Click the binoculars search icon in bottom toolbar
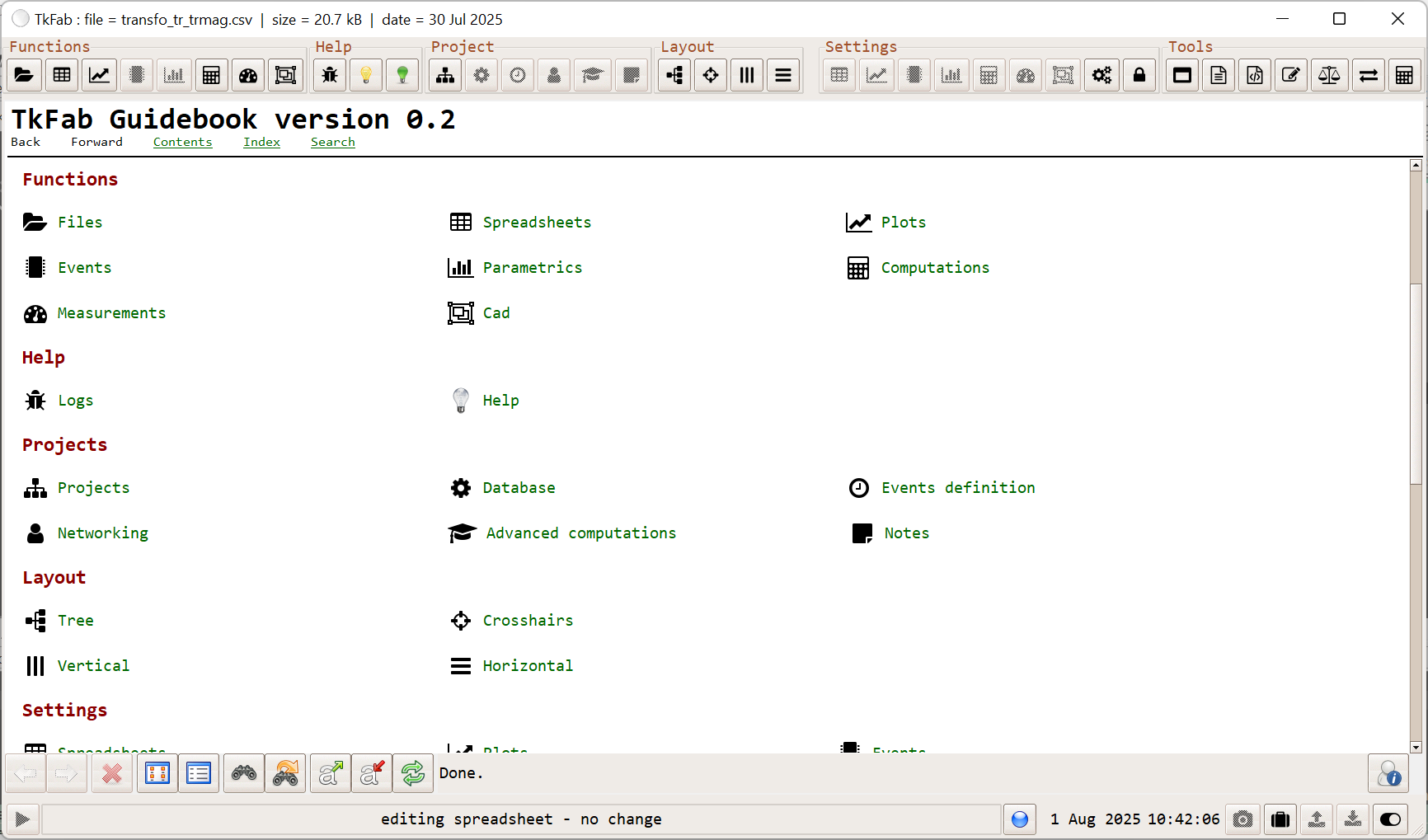The height and width of the screenshot is (840, 1428). (243, 773)
